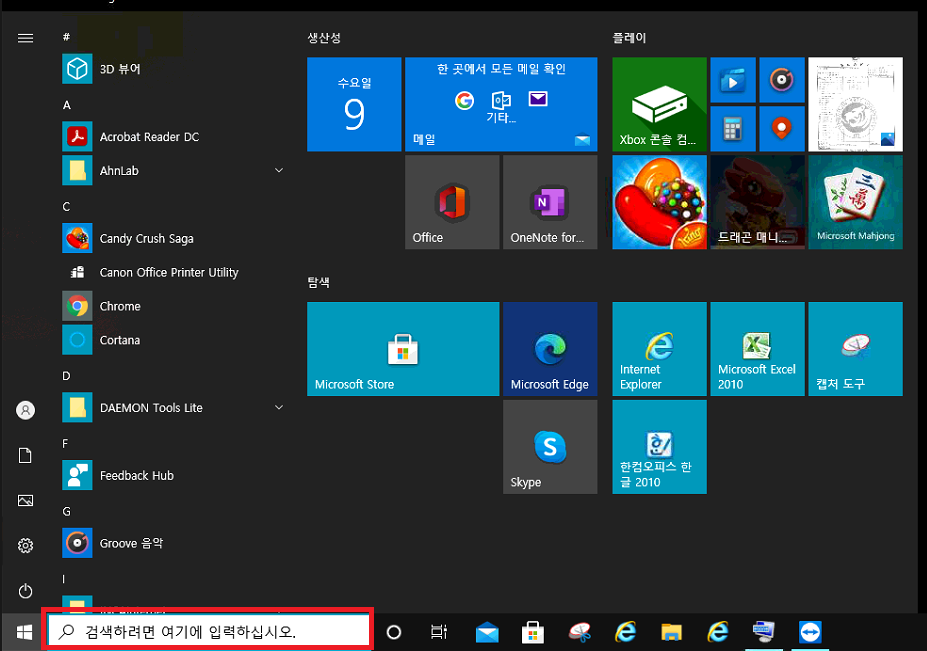Open Snipping Tool from the taskbar
Screen dimensions: 927x651
pyautogui.click(x=579, y=632)
